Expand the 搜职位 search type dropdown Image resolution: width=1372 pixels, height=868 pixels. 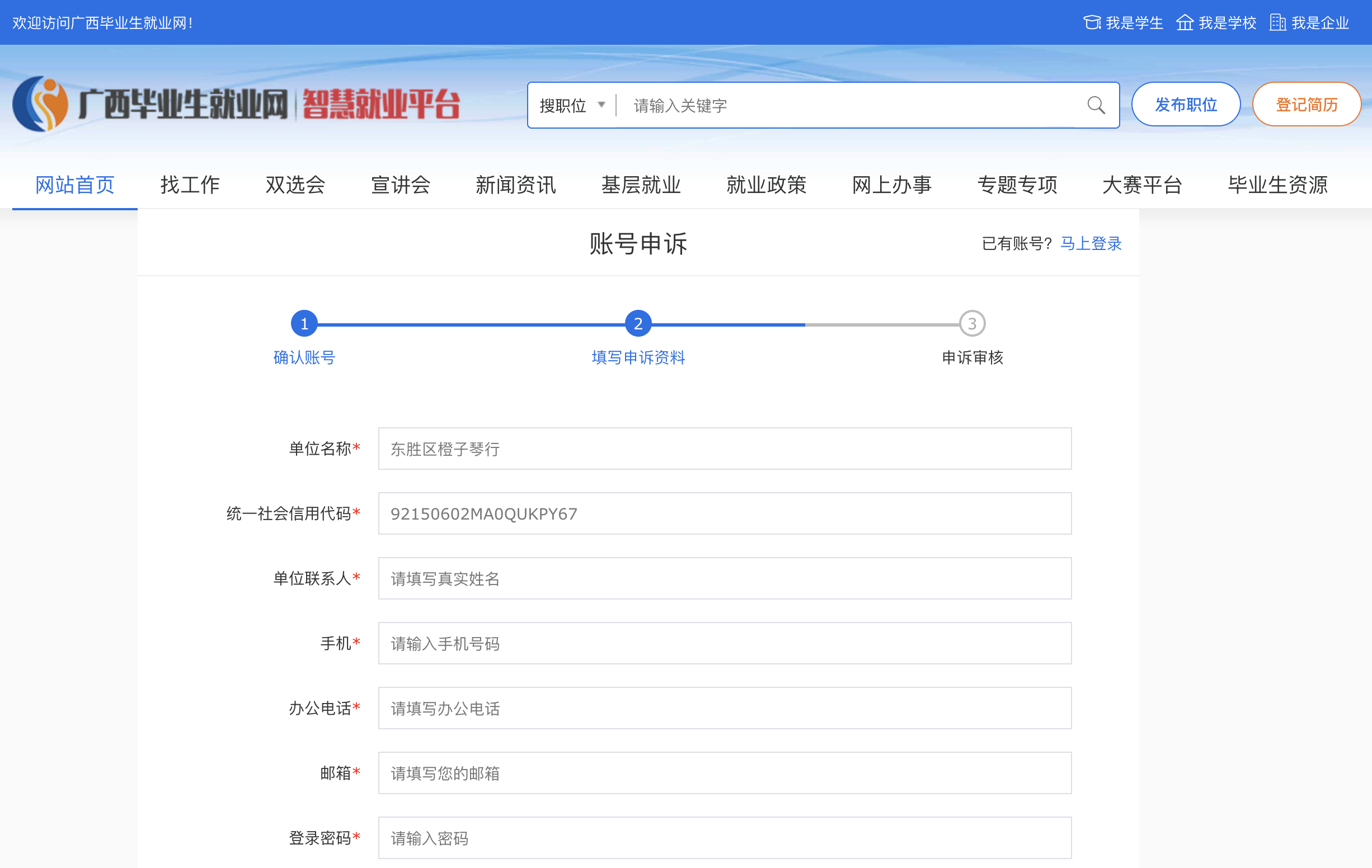(x=571, y=105)
